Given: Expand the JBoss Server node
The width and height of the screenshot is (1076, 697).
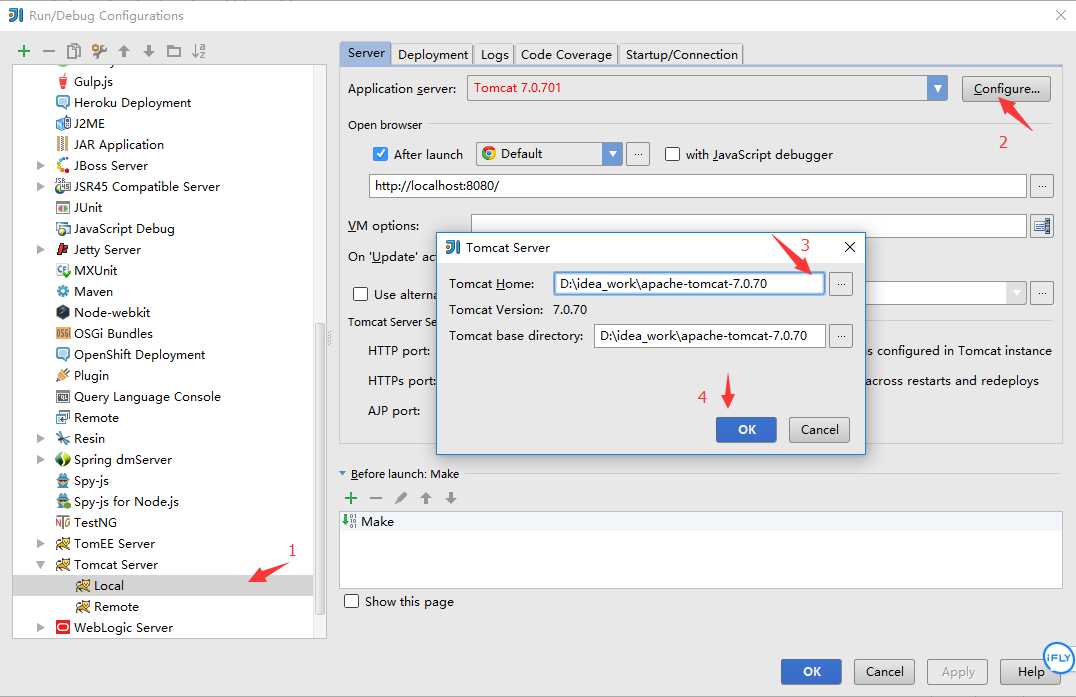Looking at the screenshot, I should [40, 165].
